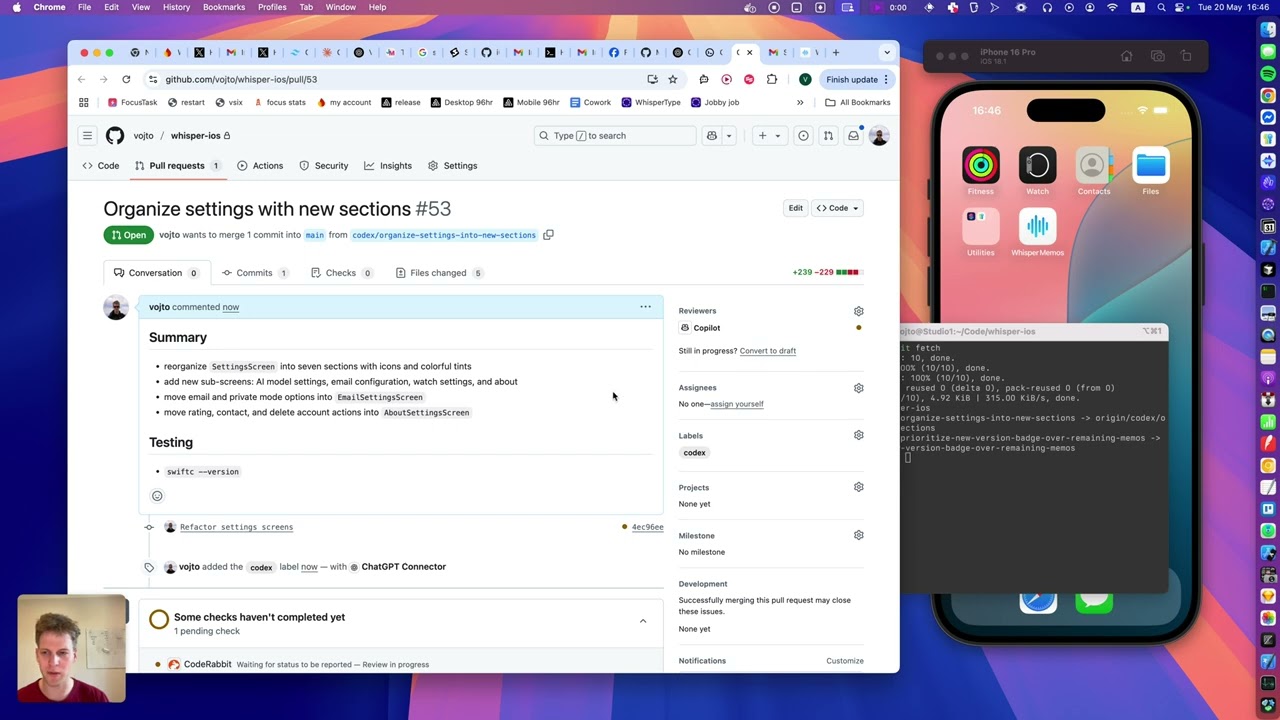This screenshot has height=720, width=1280.
Task: Go back in Chrome
Action: [x=81, y=80]
